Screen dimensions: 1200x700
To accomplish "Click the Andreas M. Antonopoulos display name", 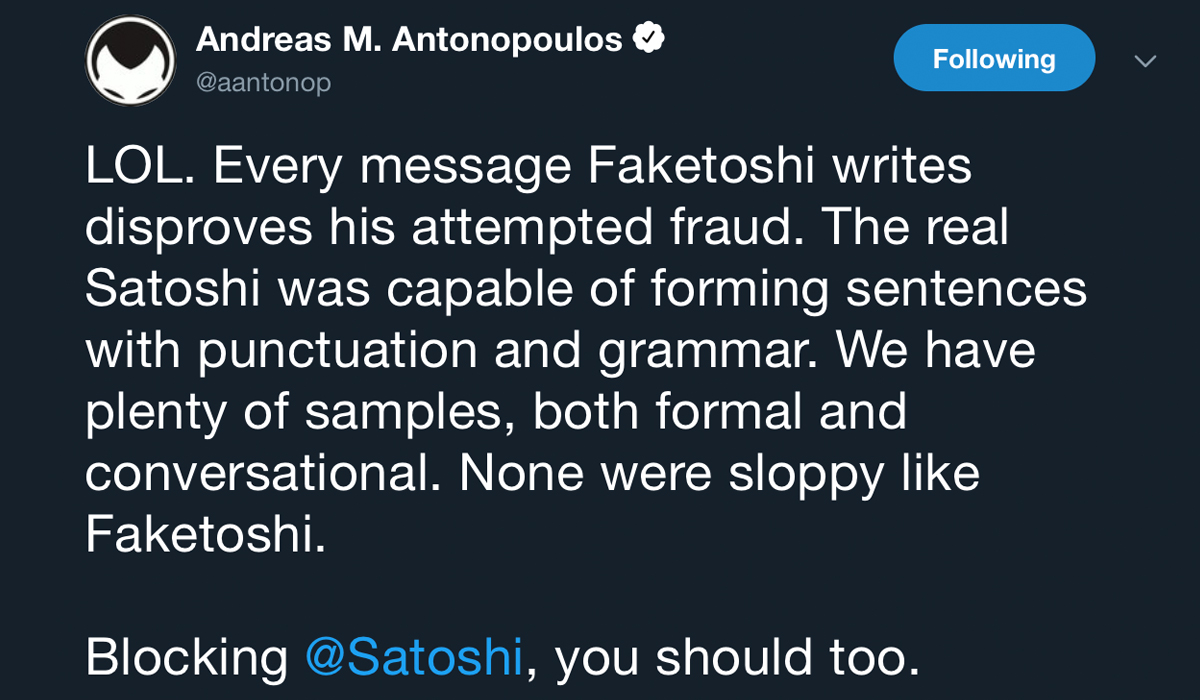I will click(408, 40).
